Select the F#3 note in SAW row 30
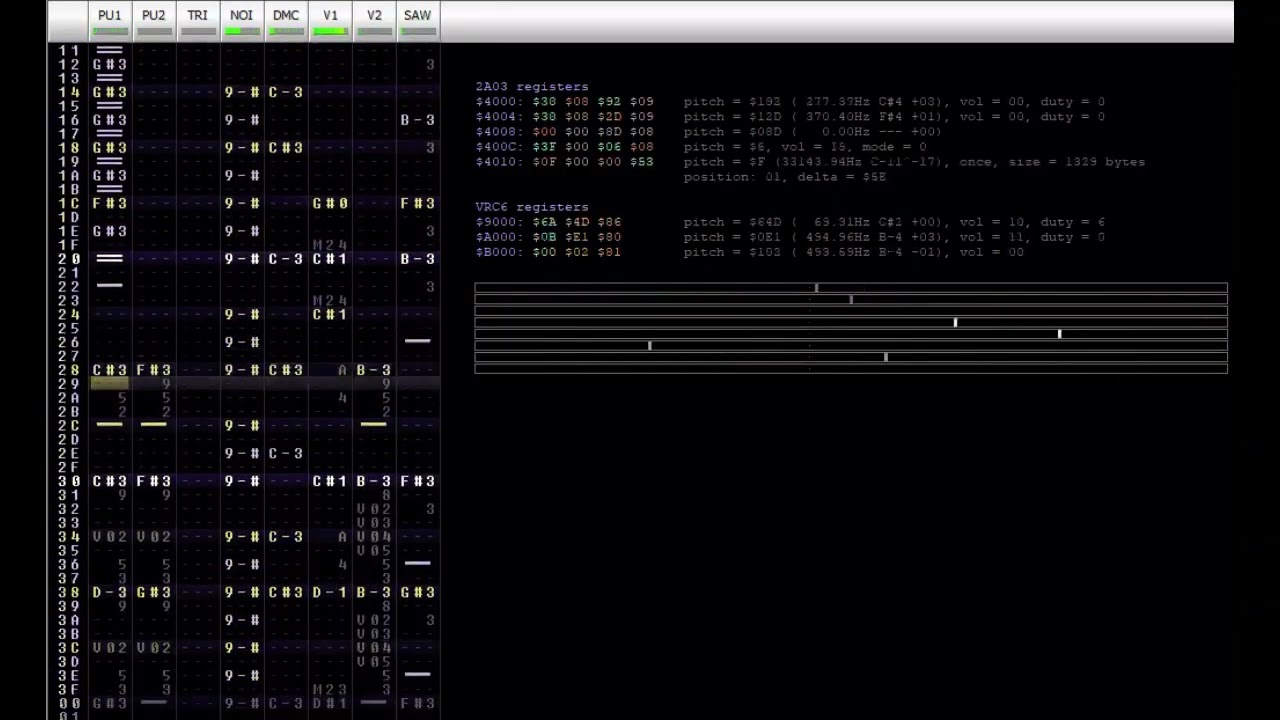This screenshot has width=1280, height=720. [418, 481]
